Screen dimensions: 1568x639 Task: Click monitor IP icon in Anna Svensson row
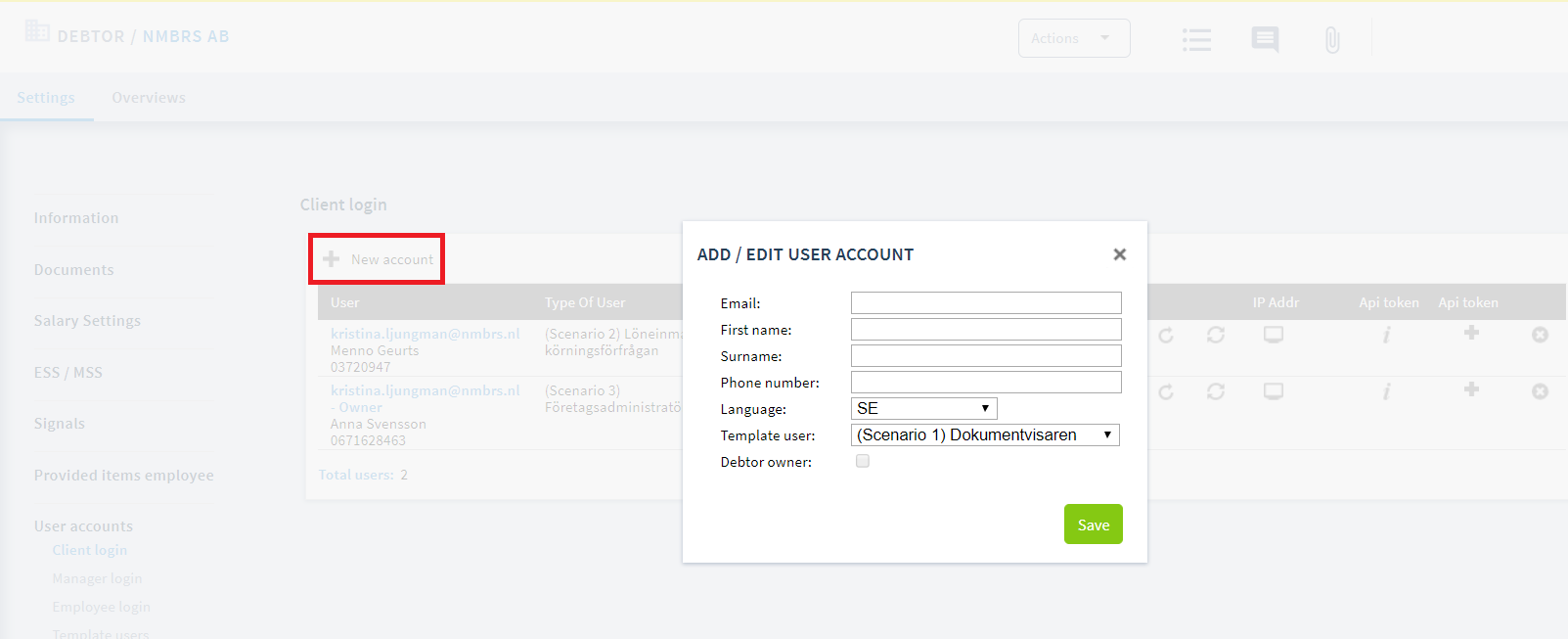click(1274, 391)
